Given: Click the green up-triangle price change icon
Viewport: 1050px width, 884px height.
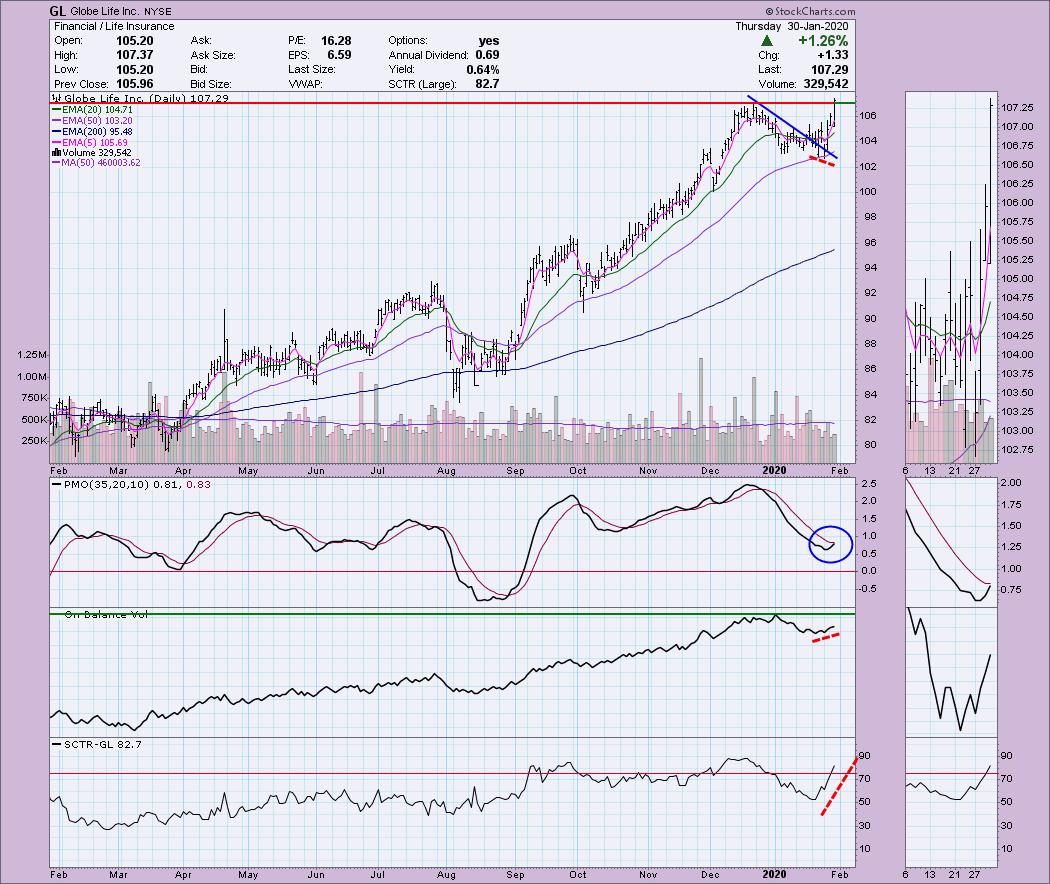Looking at the screenshot, I should 767,41.
